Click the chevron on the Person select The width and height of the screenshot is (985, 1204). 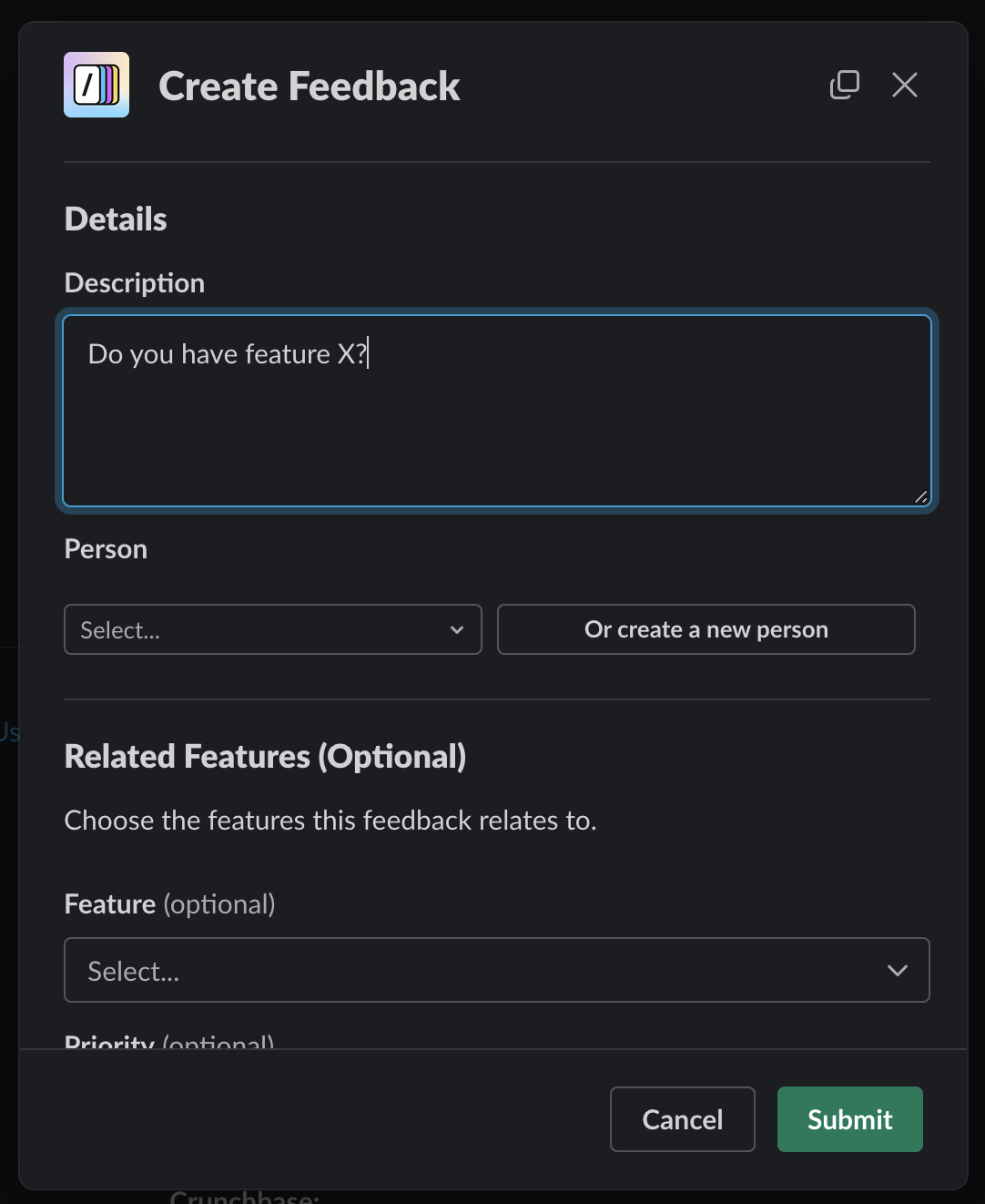point(456,629)
